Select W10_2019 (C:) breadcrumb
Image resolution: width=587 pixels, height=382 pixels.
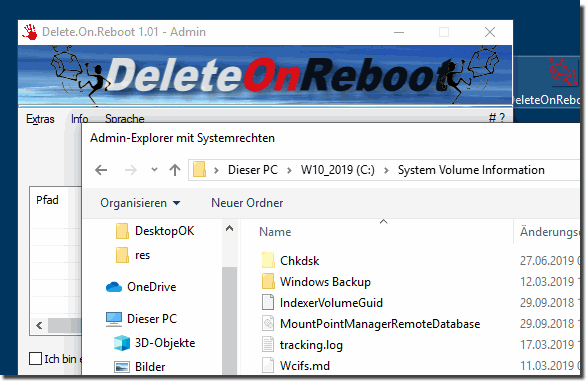coord(337,170)
